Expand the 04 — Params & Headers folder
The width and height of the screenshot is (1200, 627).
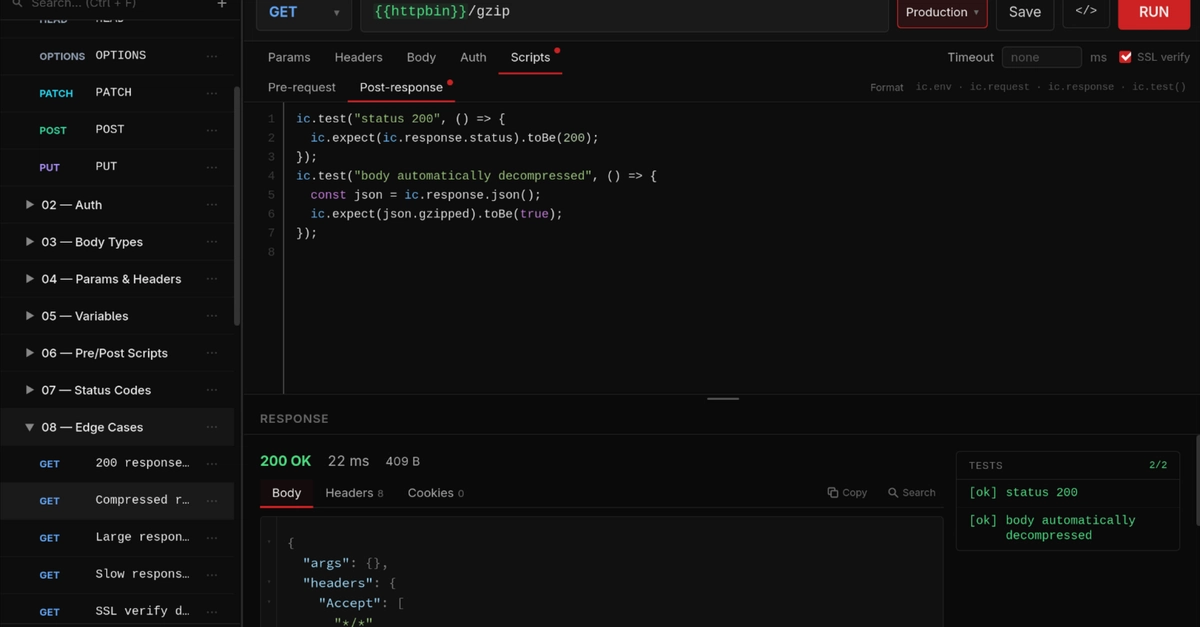[30, 279]
